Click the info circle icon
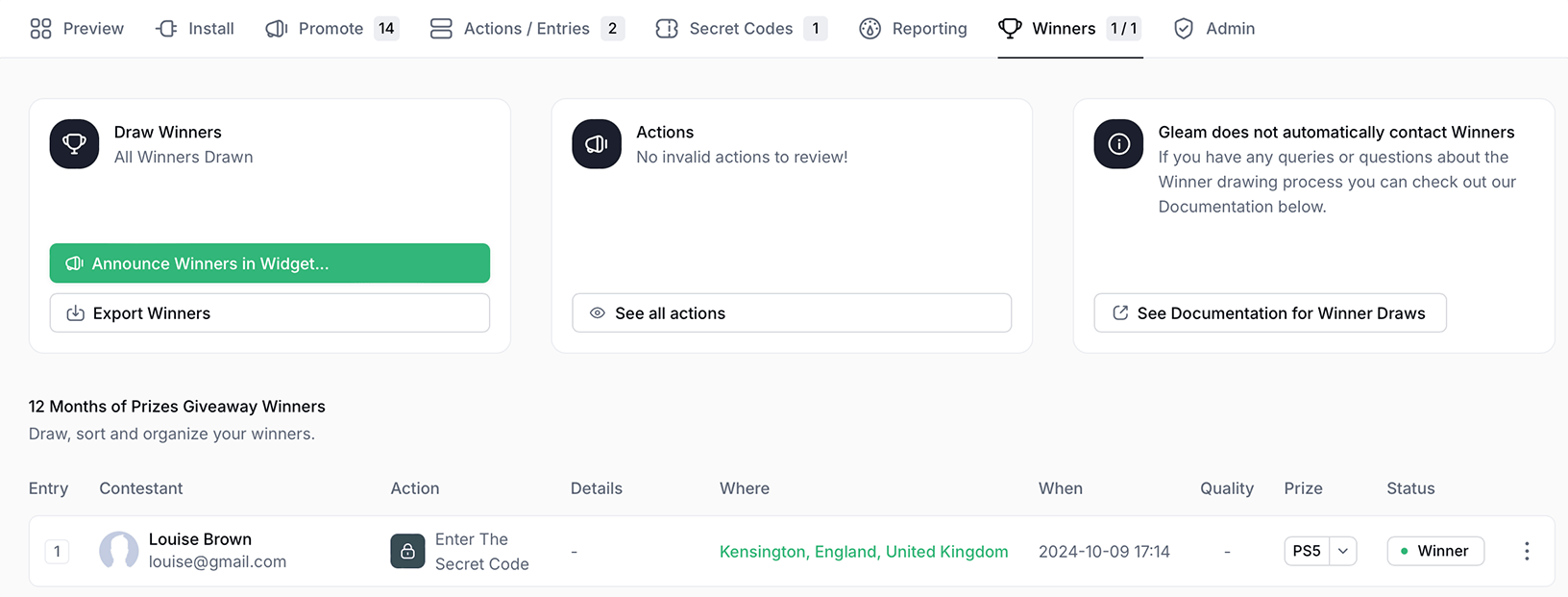This screenshot has width=1568, height=597. (x=1118, y=144)
